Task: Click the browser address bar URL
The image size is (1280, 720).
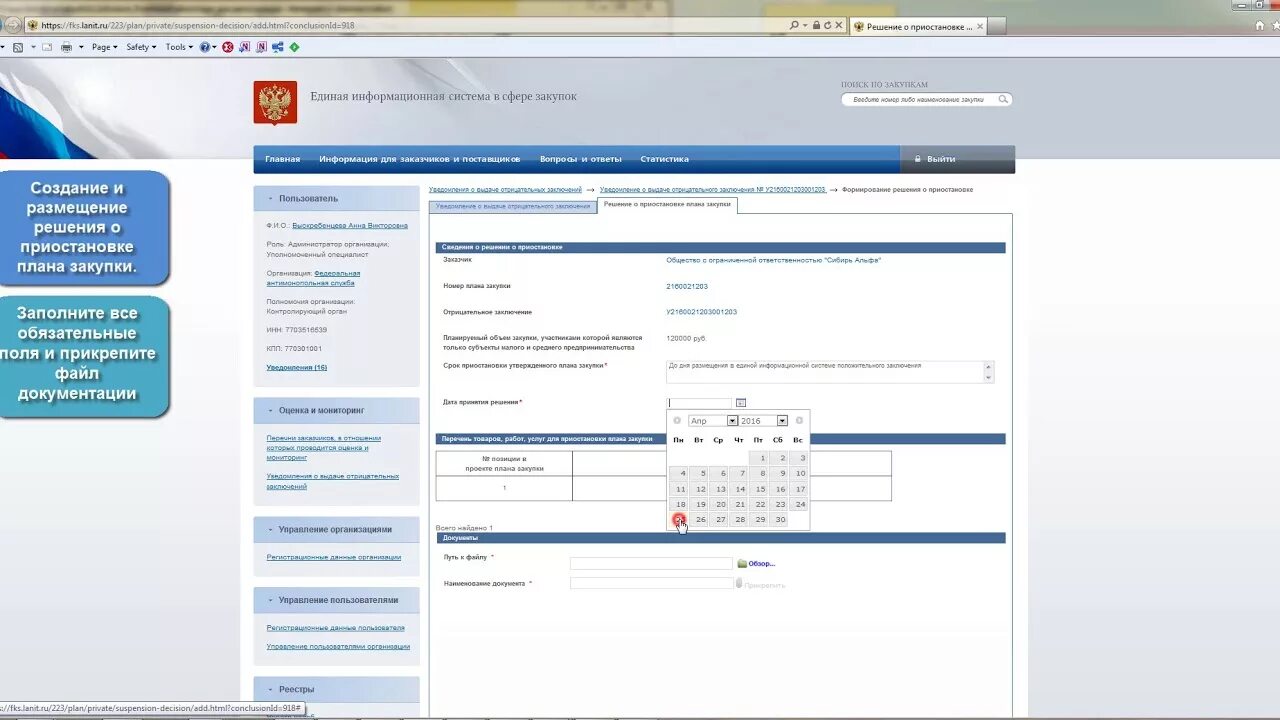Action: [200, 26]
